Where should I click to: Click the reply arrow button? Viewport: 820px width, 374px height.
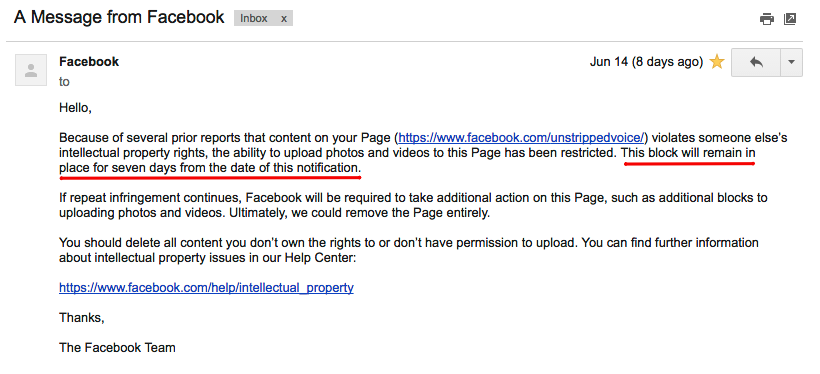(x=756, y=62)
